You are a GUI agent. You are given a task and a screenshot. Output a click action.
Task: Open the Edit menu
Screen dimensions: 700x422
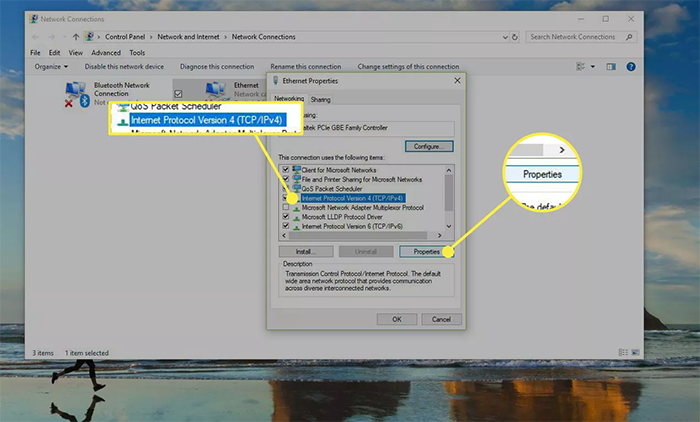54,53
